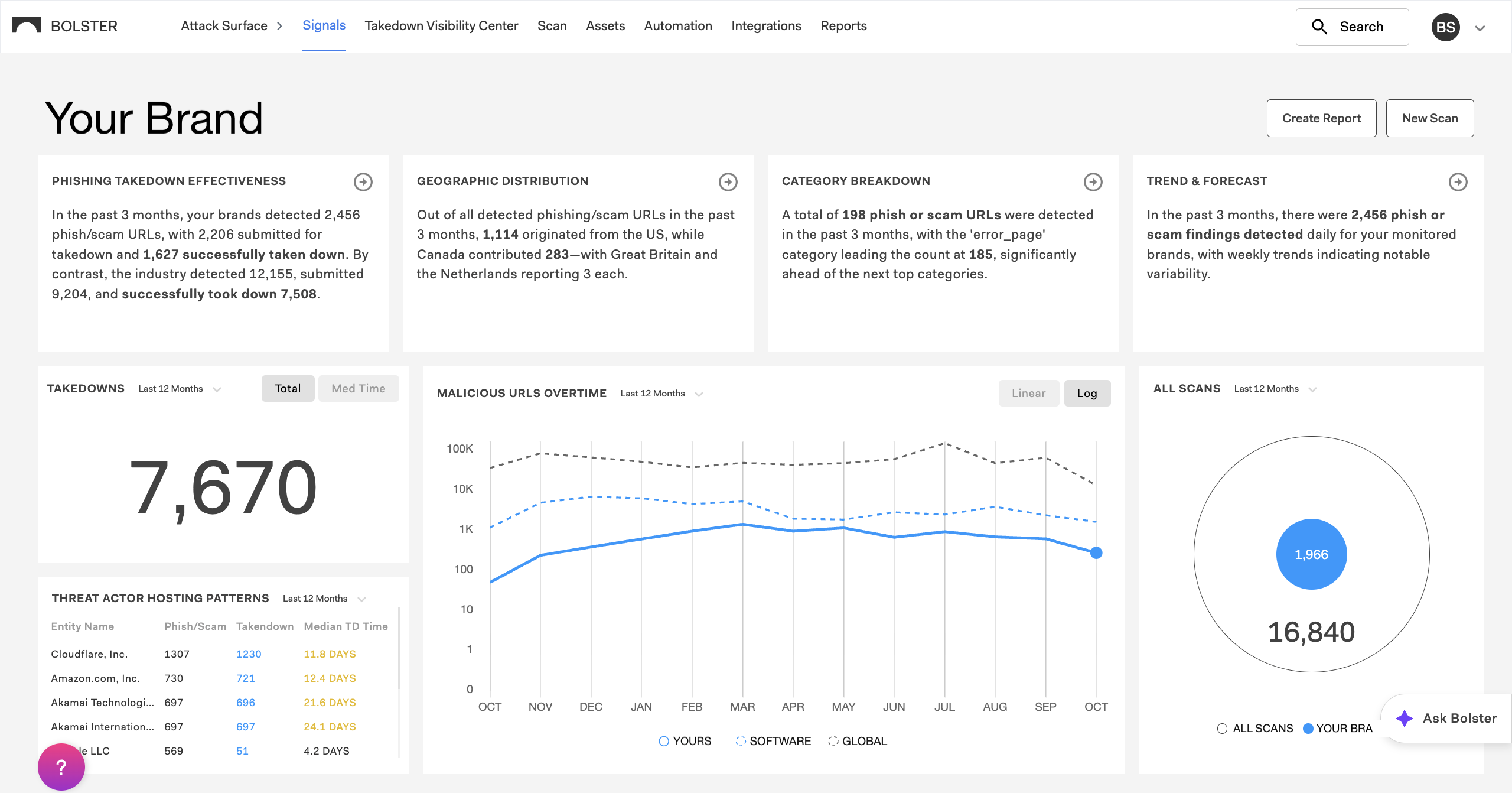Open Category Breakdown details arrow icon
Screen dimensions: 1512x793
tap(1093, 182)
